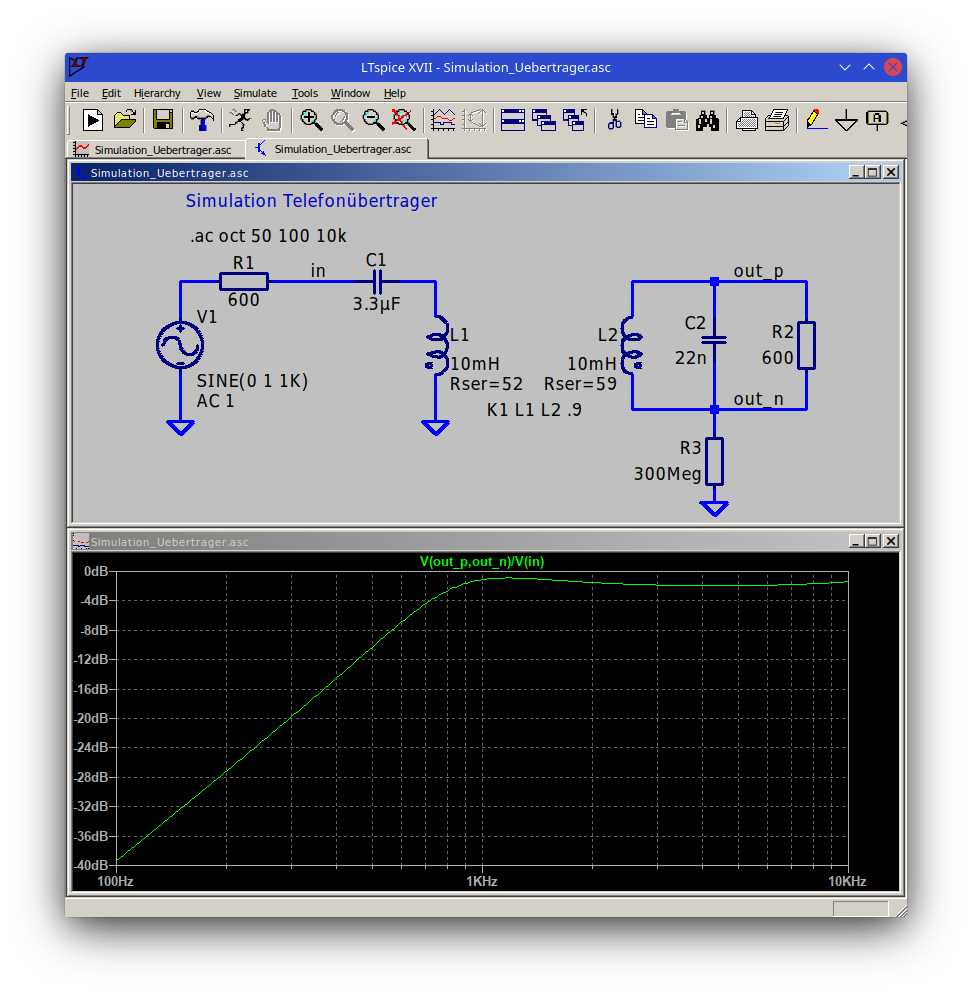Click the Paste clipboard icon
Screen dimensions: 972x994
[677, 120]
